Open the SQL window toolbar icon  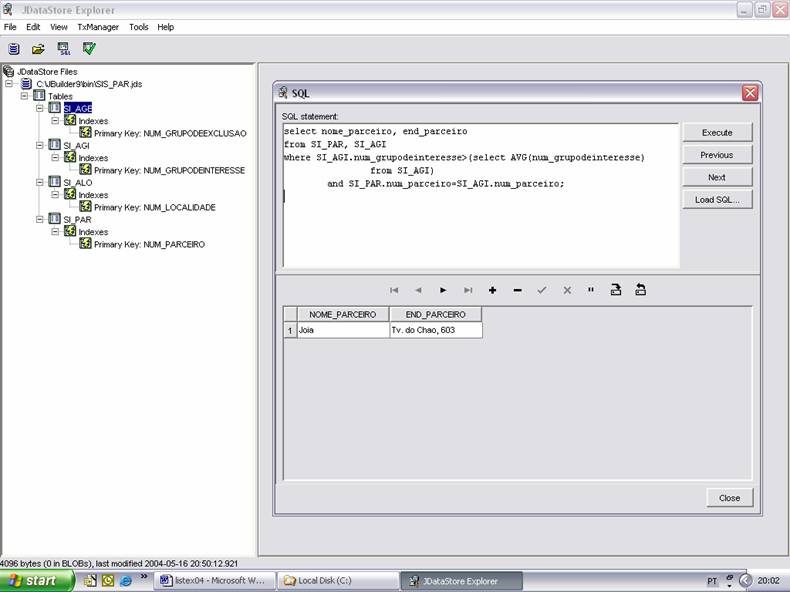pos(64,49)
